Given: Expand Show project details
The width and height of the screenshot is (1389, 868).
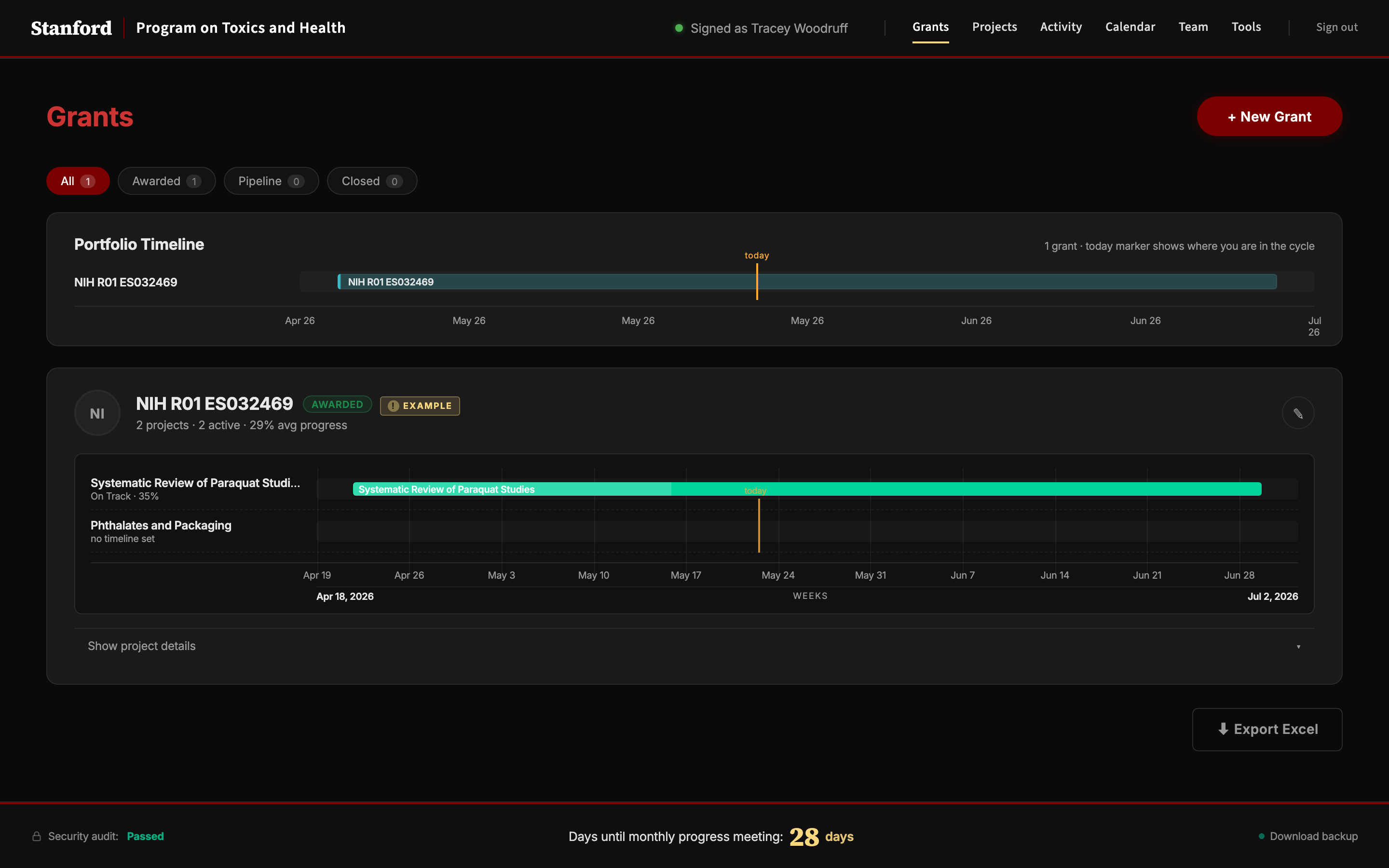Looking at the screenshot, I should (694, 646).
